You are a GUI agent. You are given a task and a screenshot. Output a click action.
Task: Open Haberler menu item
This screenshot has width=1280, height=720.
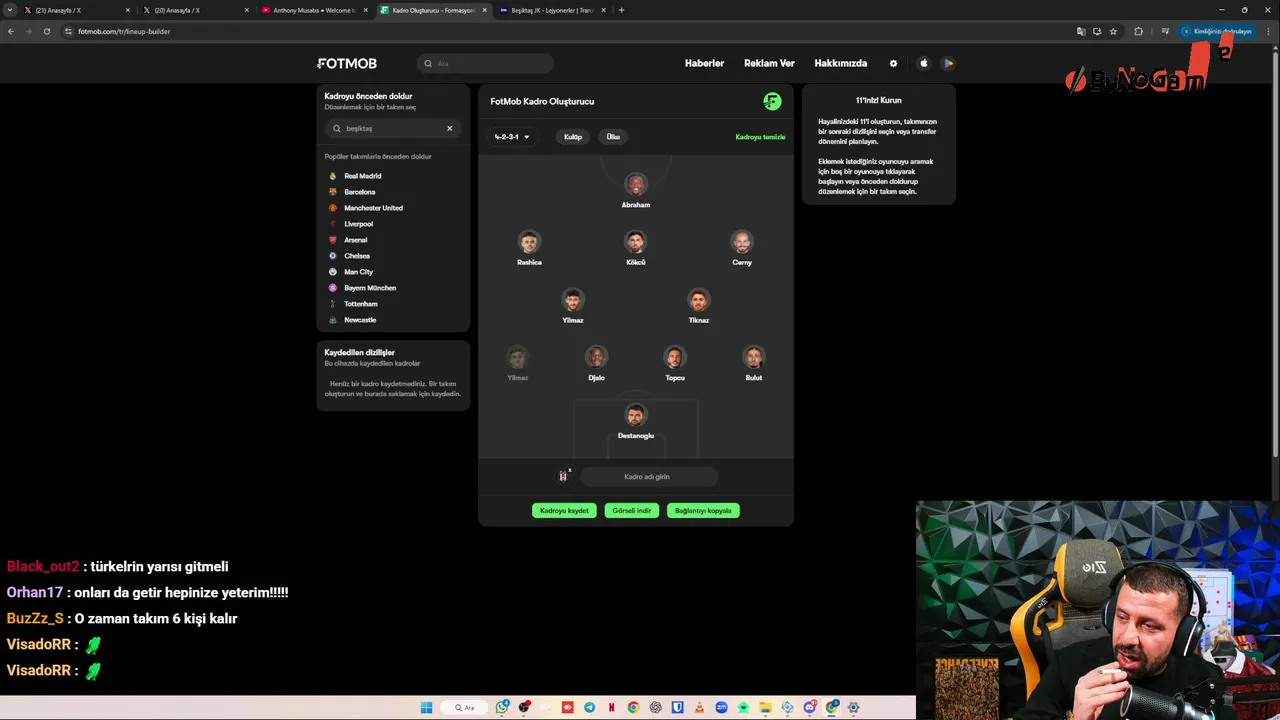coord(704,63)
